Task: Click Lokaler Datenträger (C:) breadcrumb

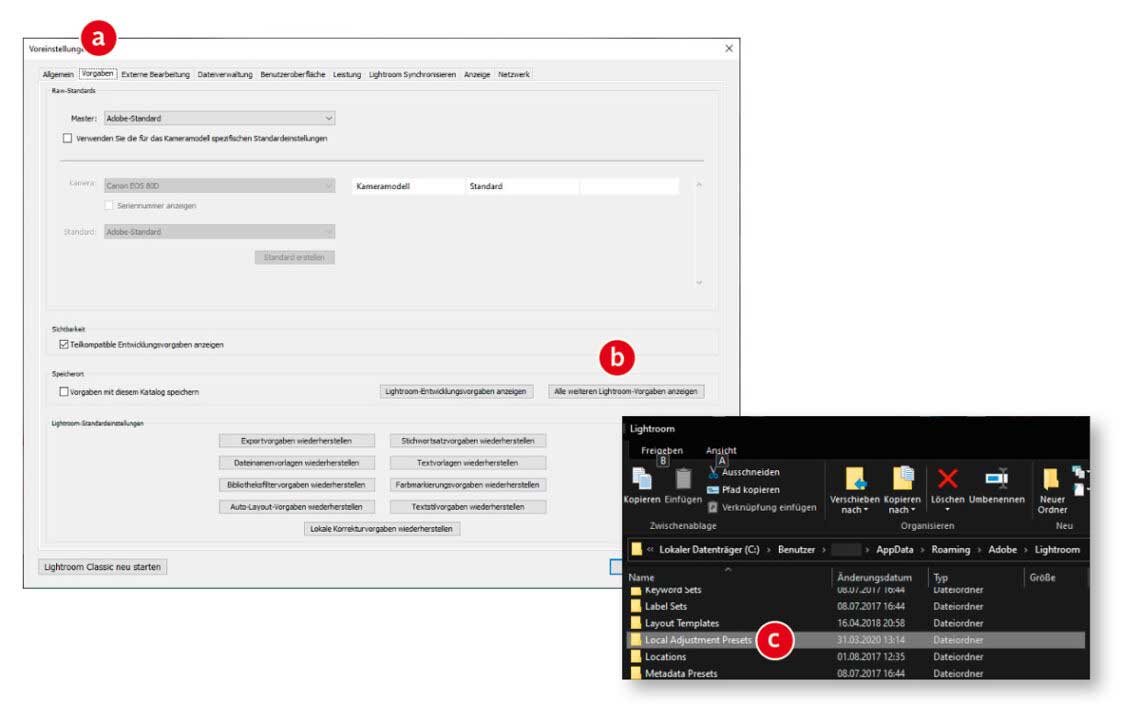Action: coord(709,550)
